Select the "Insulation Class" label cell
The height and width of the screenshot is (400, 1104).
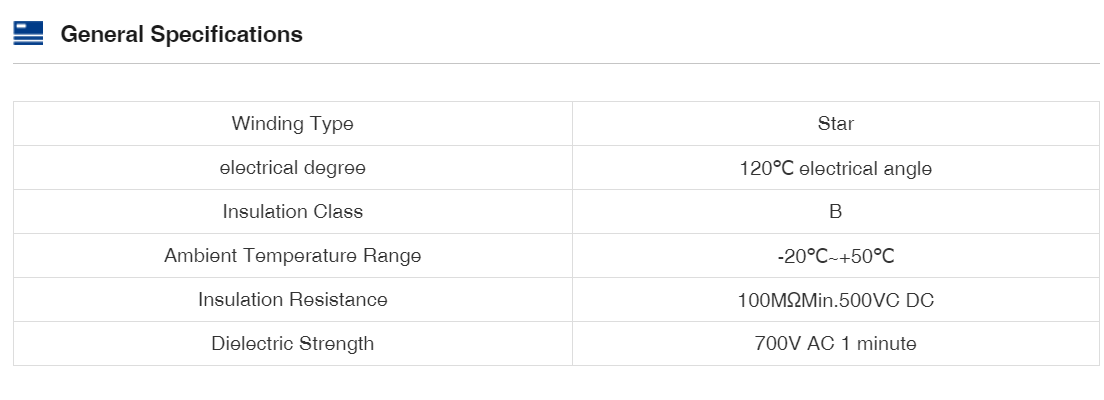[292, 212]
